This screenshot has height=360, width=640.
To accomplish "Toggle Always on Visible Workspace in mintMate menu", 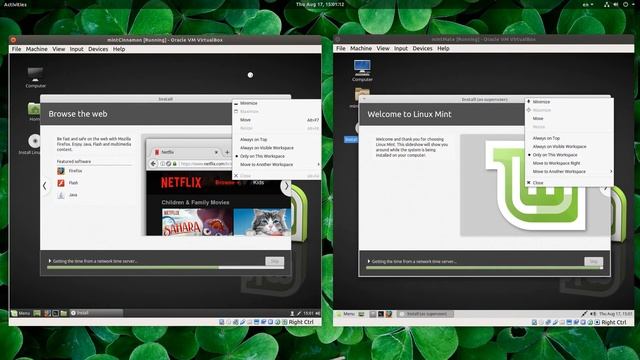I will click(x=569, y=147).
